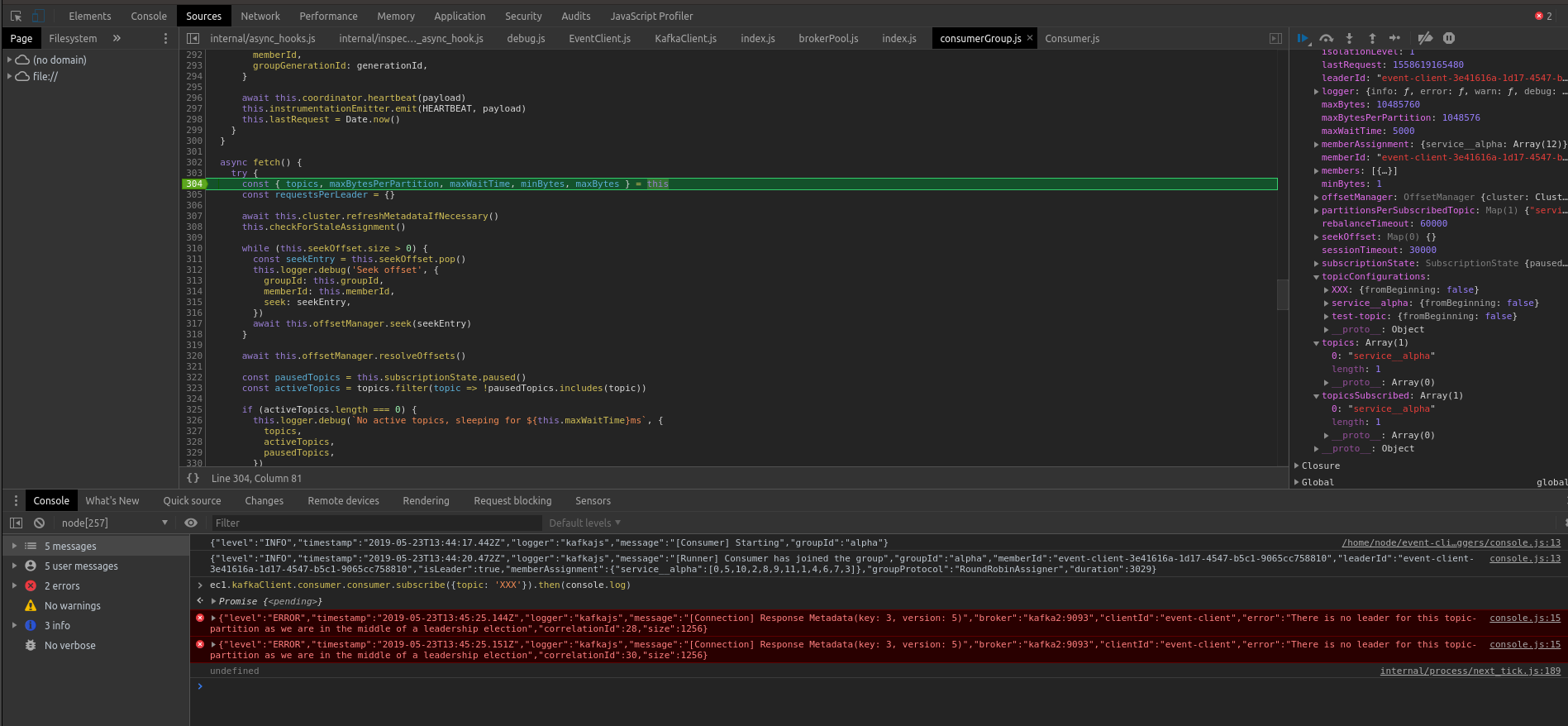Switch to the Memory panel
The image size is (1568, 726).
(396, 16)
